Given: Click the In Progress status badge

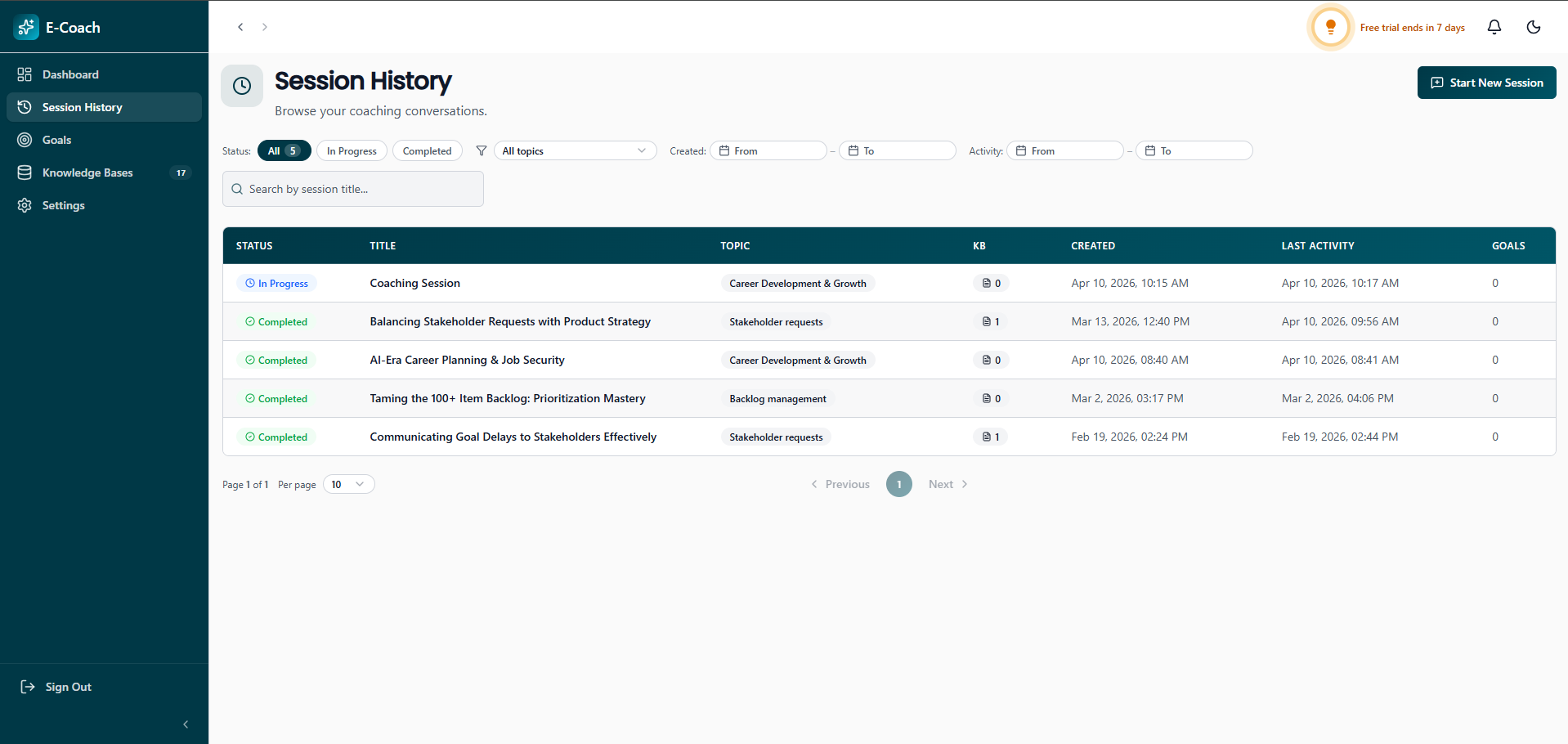Looking at the screenshot, I should (x=276, y=283).
